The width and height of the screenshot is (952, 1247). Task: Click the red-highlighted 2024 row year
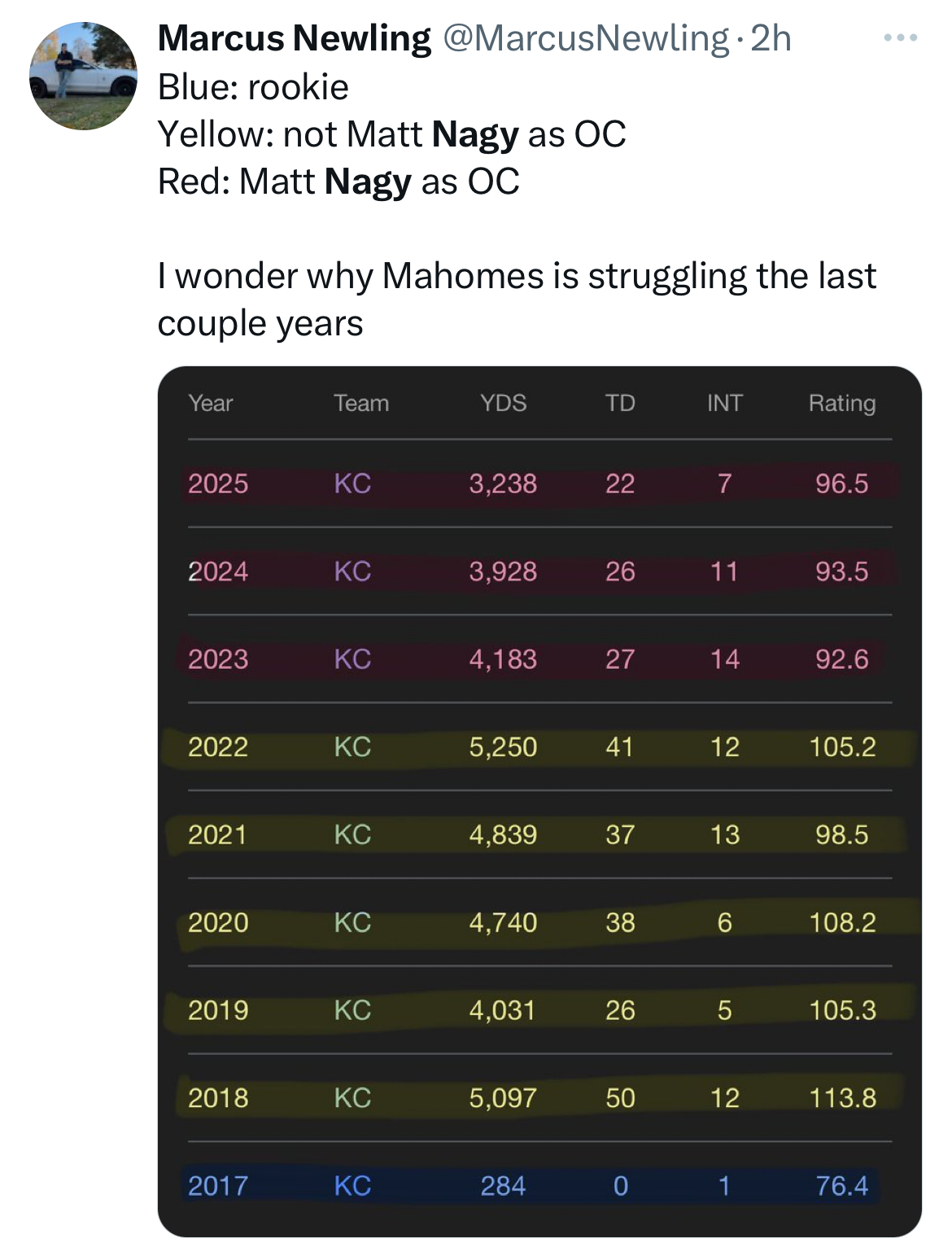[x=218, y=571]
